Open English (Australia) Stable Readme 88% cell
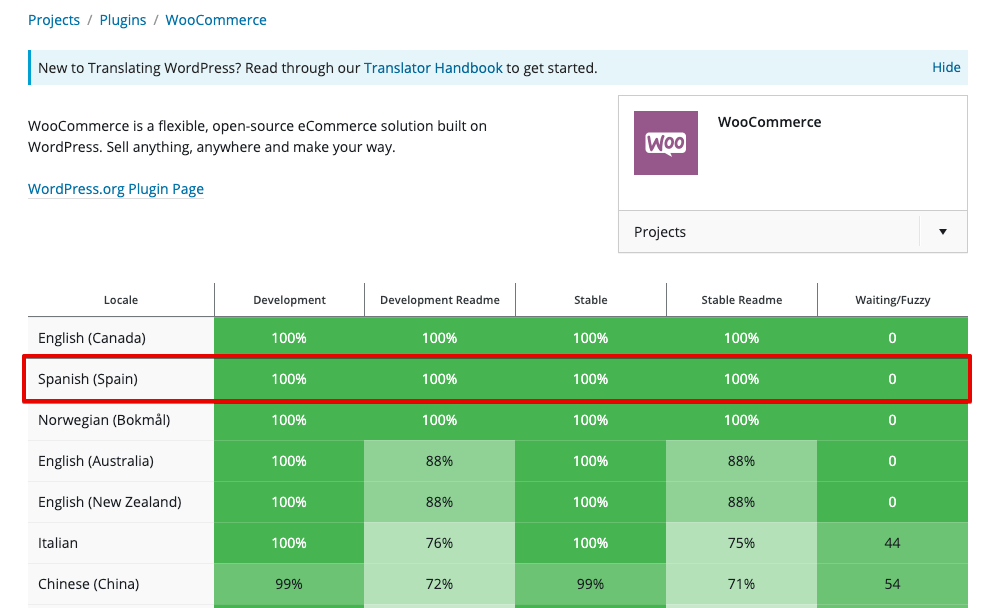The height and width of the screenshot is (608, 996). [741, 461]
